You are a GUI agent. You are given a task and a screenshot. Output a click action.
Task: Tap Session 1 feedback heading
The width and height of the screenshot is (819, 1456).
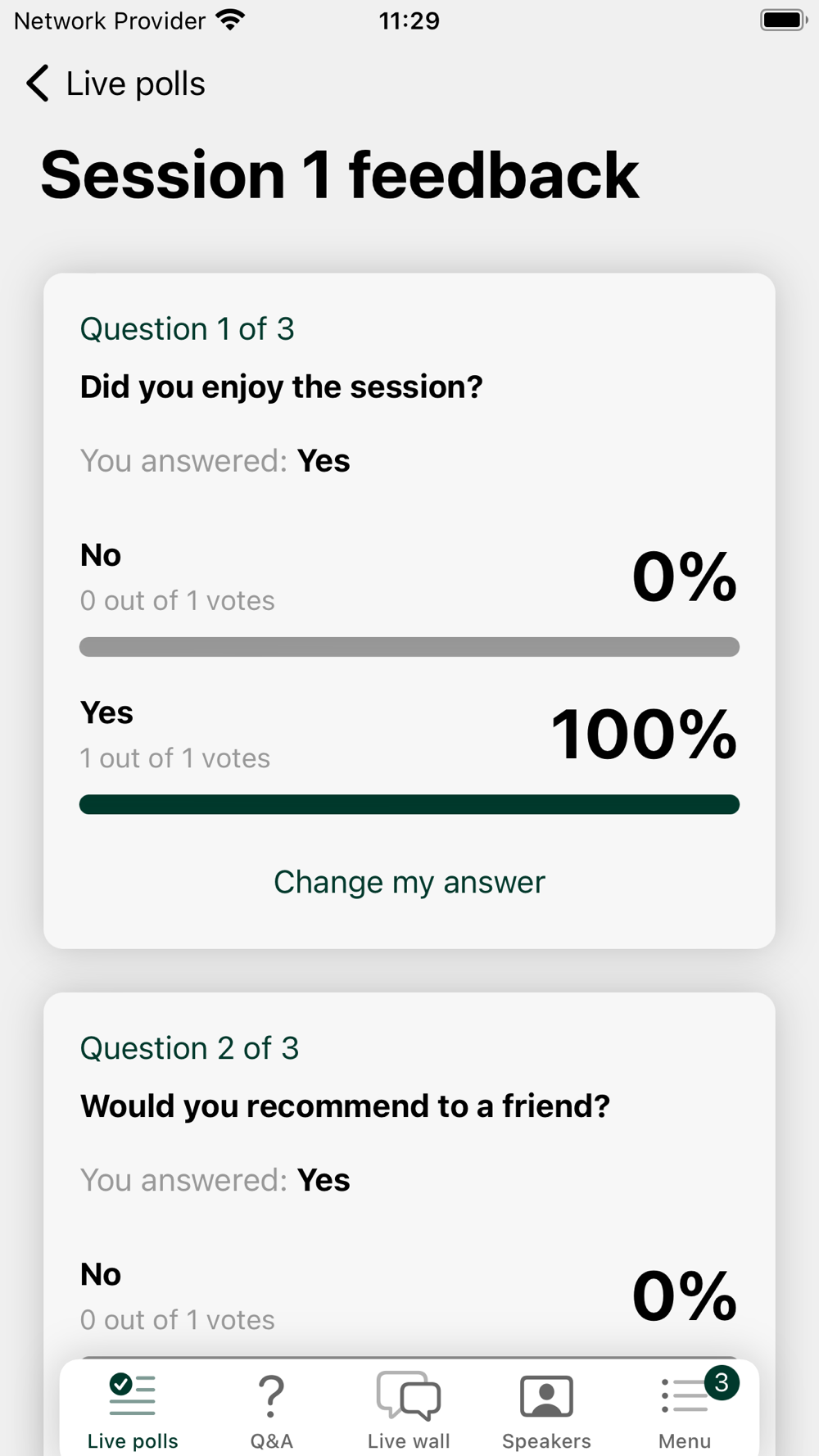click(x=339, y=175)
